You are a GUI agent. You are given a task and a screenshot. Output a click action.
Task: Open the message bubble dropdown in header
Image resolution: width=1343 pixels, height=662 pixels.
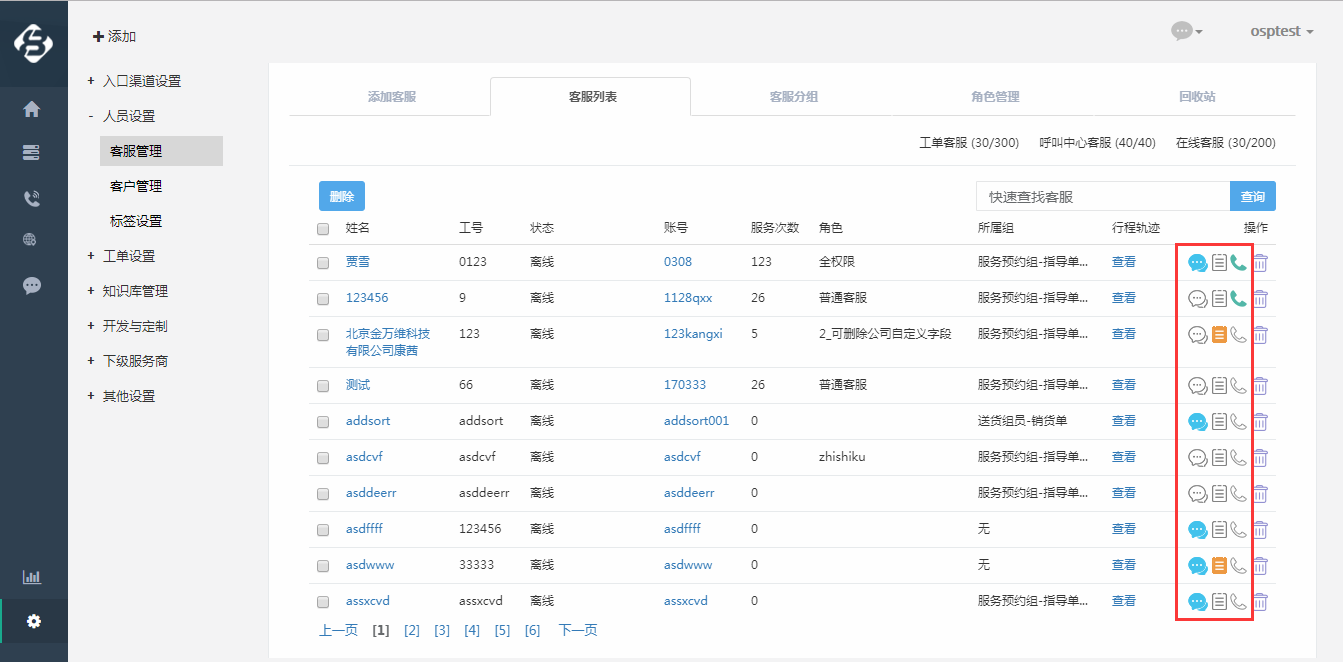click(1186, 31)
